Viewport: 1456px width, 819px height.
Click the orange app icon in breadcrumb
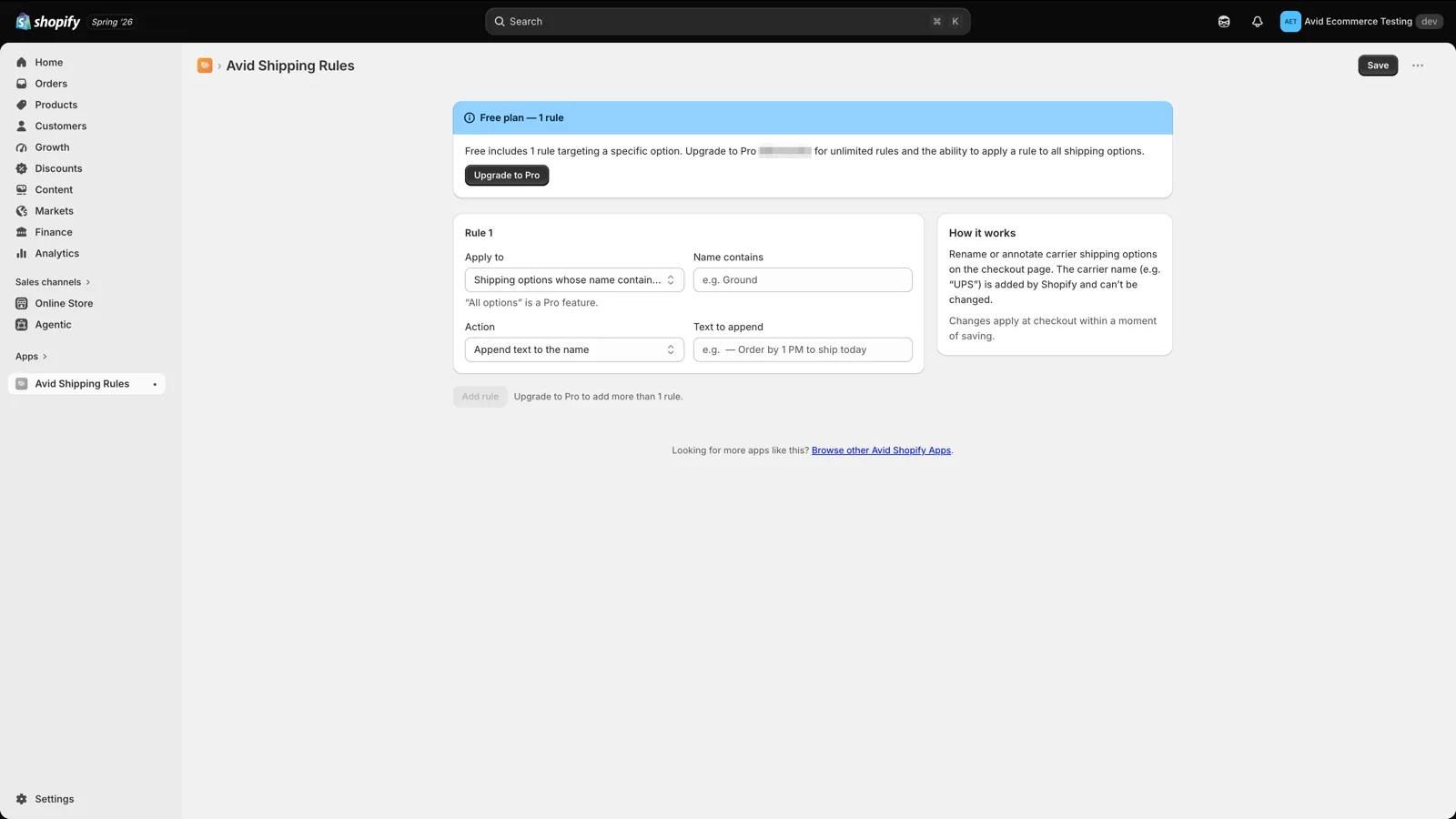[205, 66]
